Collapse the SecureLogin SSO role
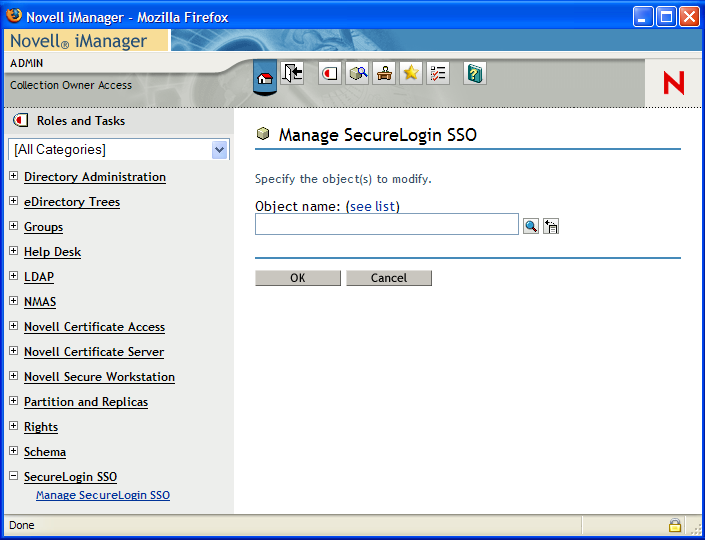705x540 pixels. point(14,475)
